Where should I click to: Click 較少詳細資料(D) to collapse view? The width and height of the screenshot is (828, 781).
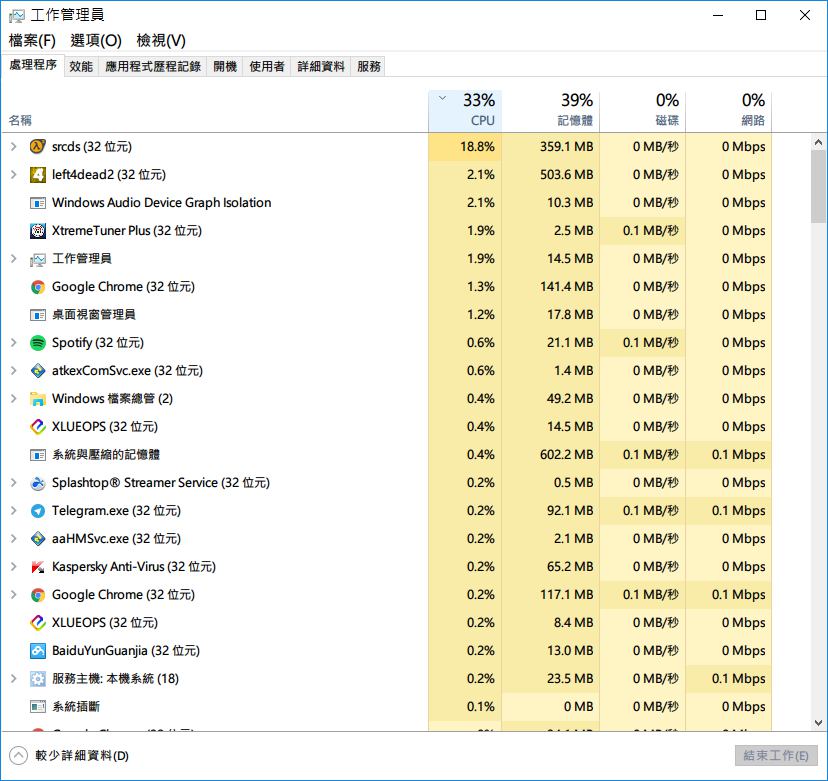point(69,756)
